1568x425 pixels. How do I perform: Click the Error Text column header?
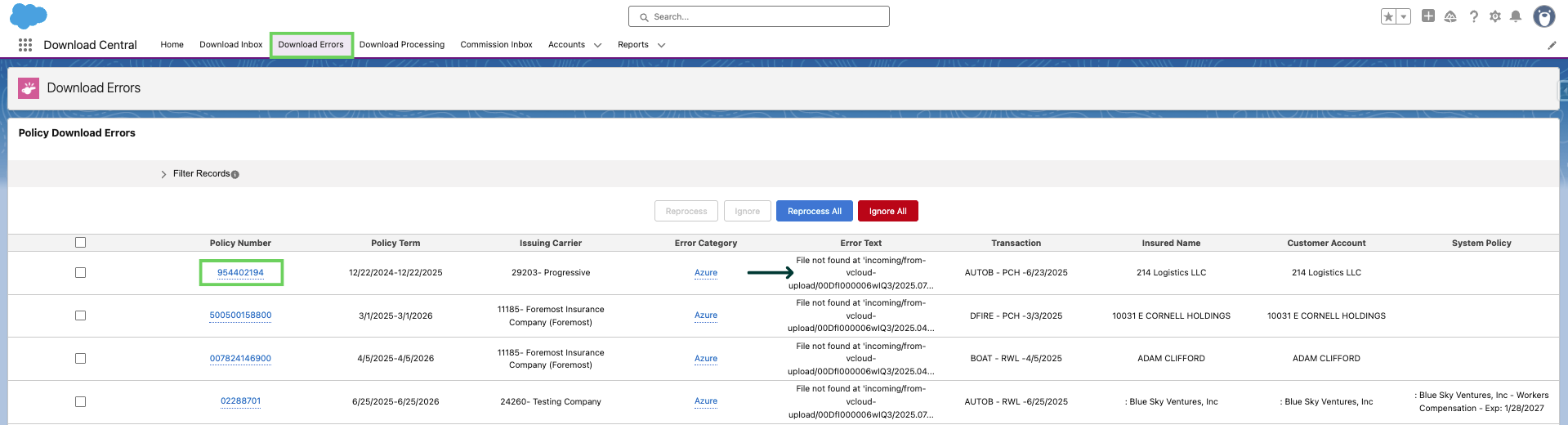(x=861, y=244)
